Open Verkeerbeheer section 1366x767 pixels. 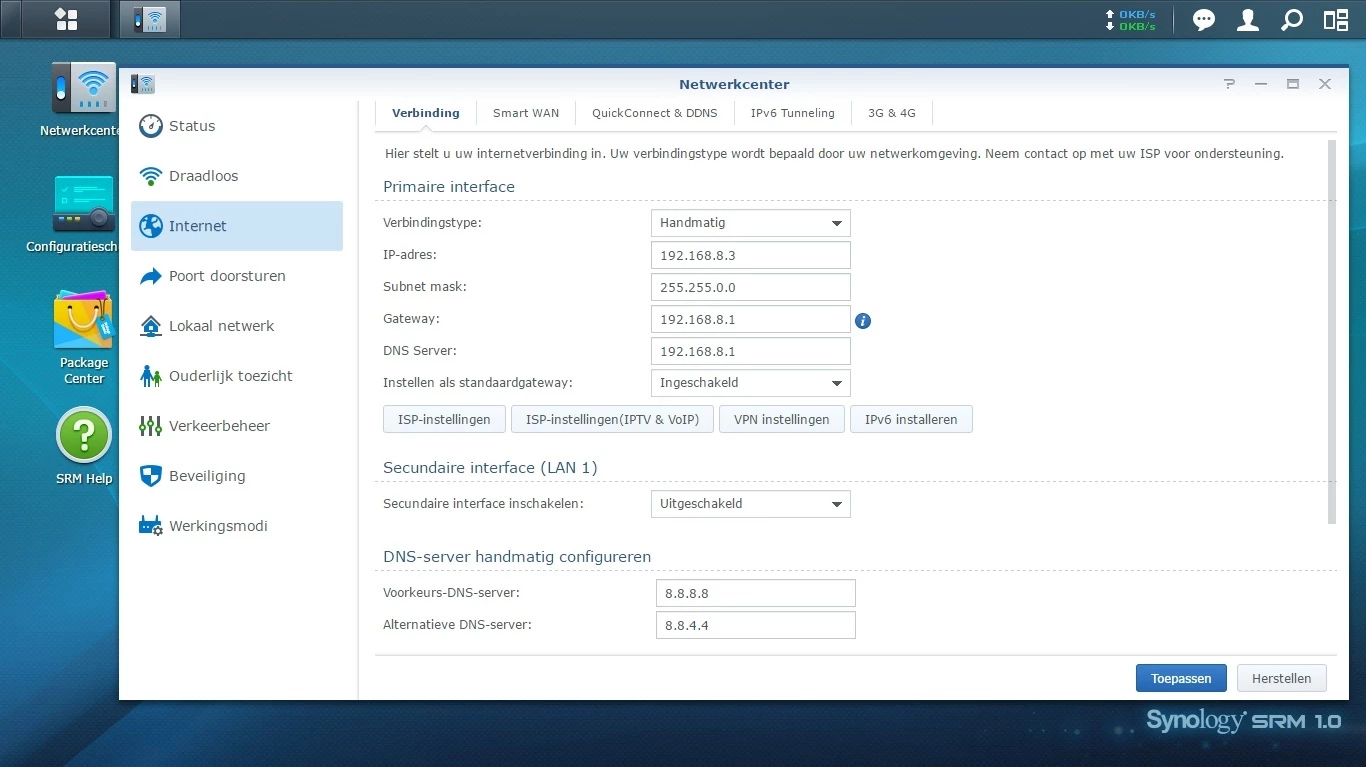click(237, 426)
